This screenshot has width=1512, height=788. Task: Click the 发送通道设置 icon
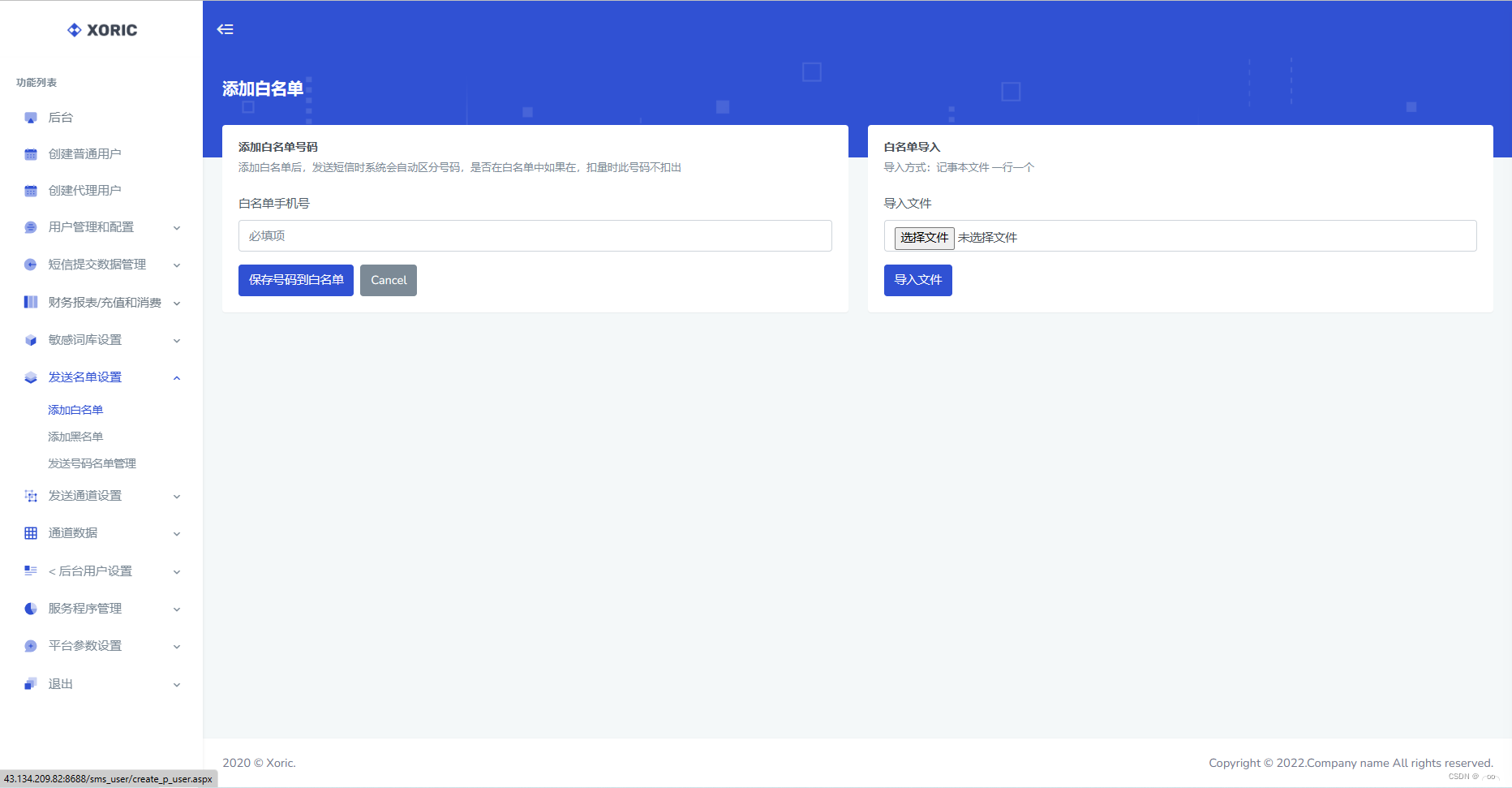31,496
